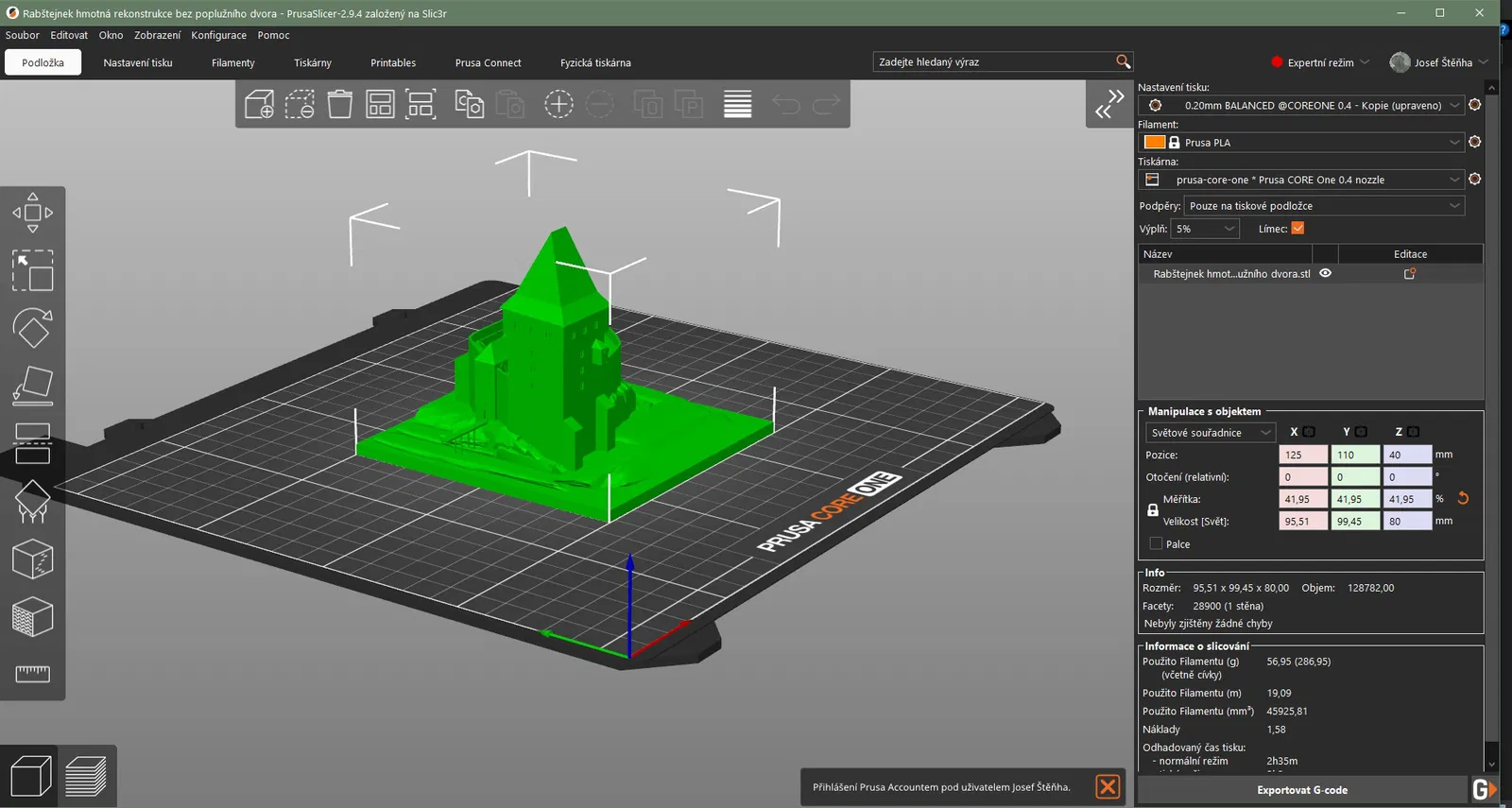Screen dimensions: 1512x808
Task: Click the Exportovat G-code button
Action: 1301,790
